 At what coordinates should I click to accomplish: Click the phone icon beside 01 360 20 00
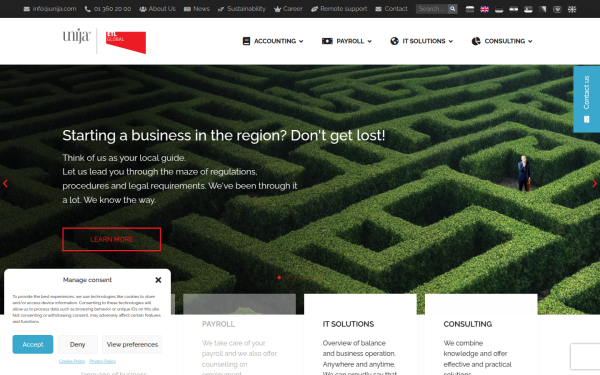88,9
